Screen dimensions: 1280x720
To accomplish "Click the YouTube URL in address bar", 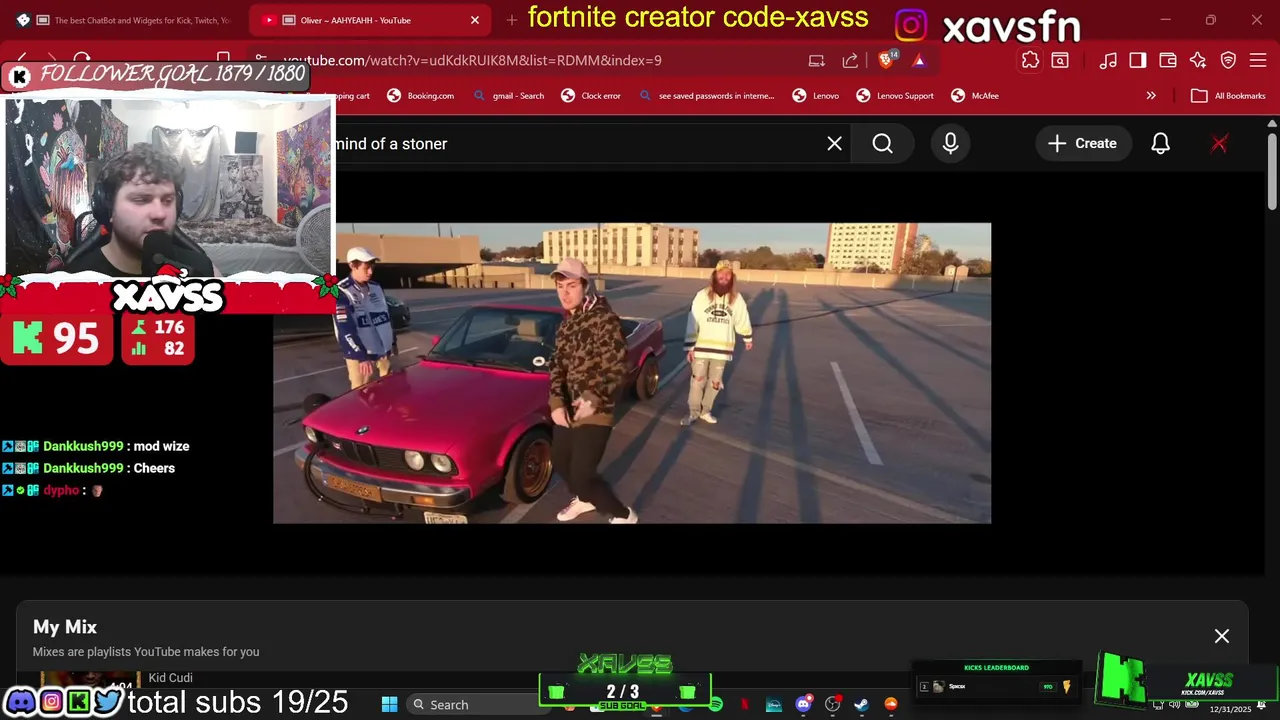I will (x=472, y=60).
